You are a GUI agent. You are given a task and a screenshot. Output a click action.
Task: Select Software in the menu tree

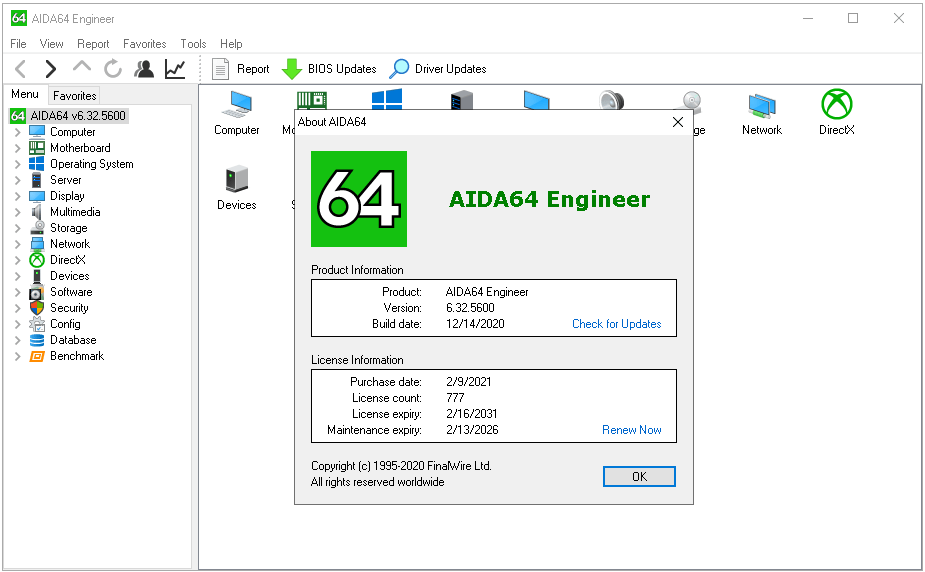point(71,291)
